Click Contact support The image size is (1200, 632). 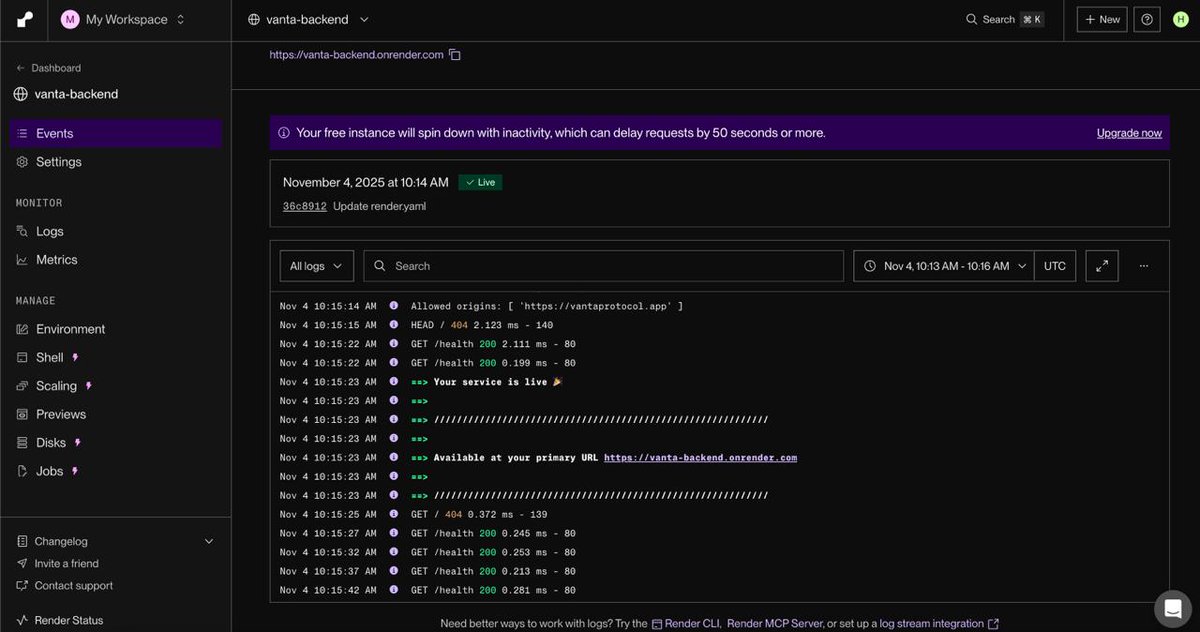(x=74, y=586)
